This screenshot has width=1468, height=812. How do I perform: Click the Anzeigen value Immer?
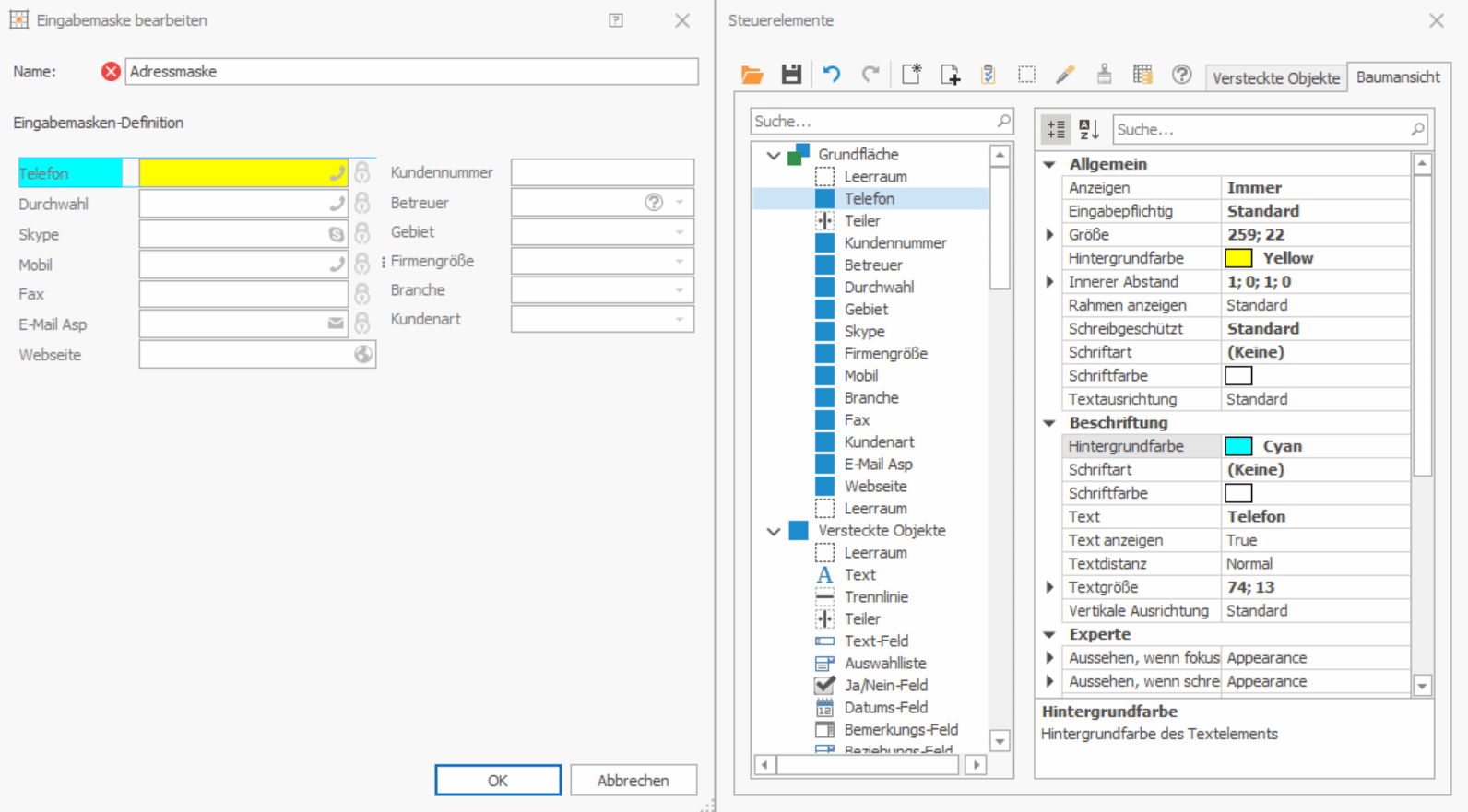[1254, 188]
